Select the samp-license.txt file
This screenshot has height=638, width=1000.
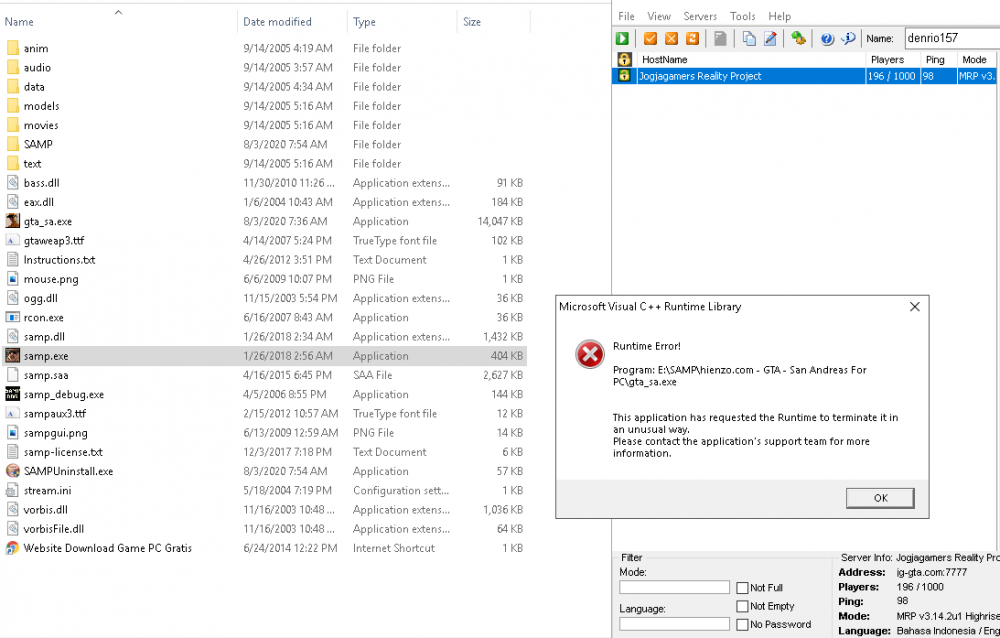point(264,452)
